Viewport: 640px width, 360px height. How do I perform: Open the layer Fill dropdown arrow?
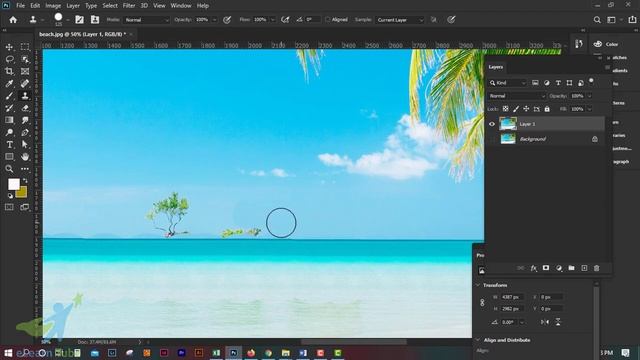point(589,109)
